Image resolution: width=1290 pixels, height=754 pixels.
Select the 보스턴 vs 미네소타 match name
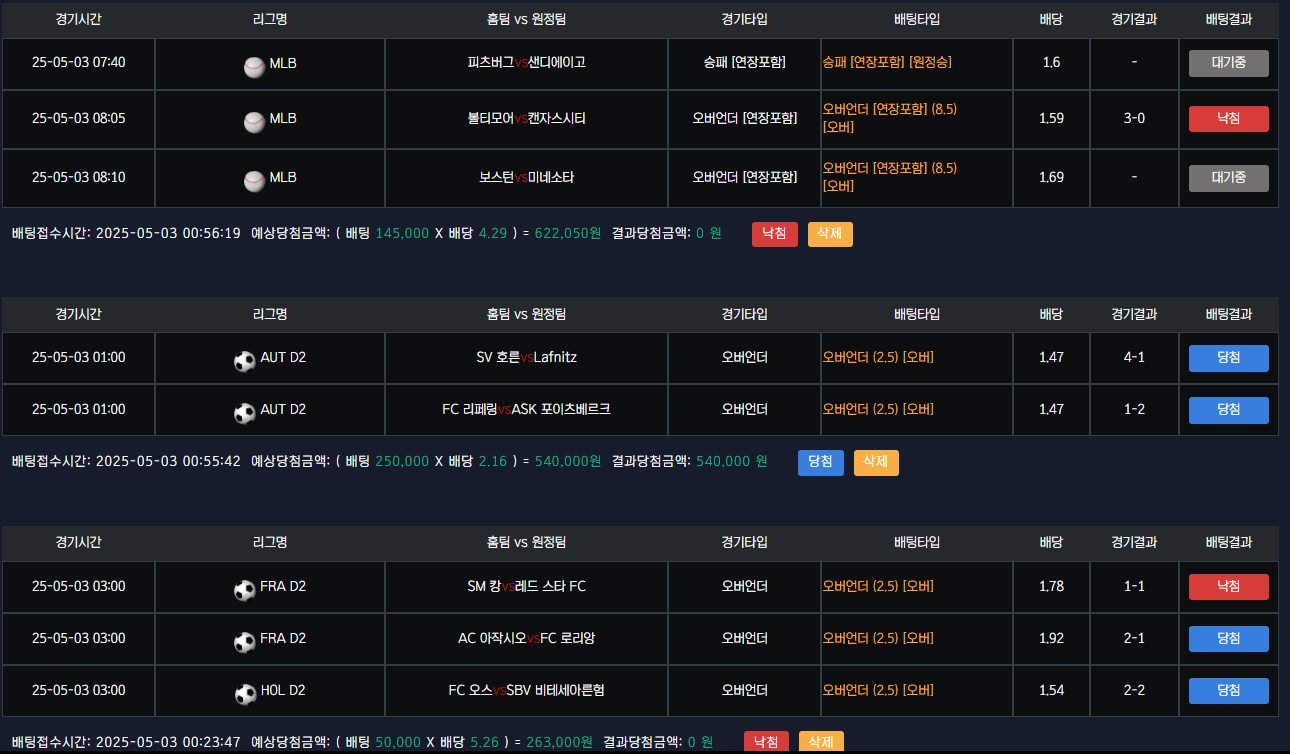tap(526, 178)
